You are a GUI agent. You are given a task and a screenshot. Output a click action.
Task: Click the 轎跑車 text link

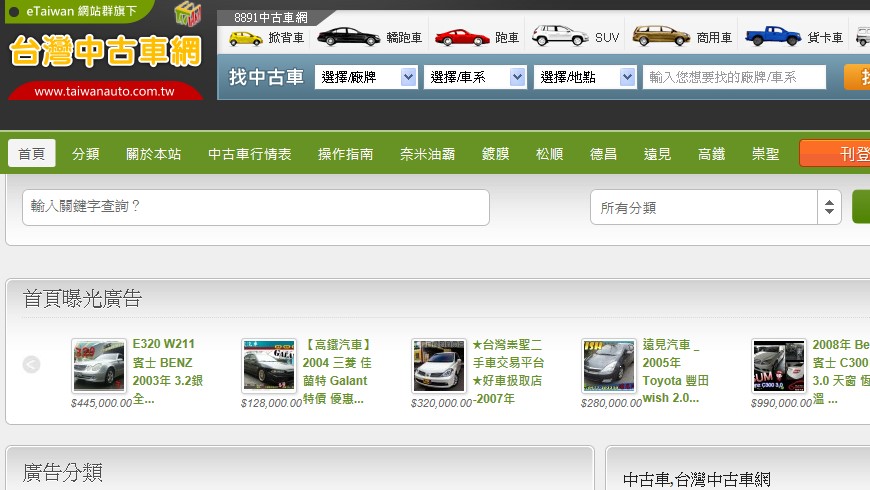pyautogui.click(x=404, y=38)
